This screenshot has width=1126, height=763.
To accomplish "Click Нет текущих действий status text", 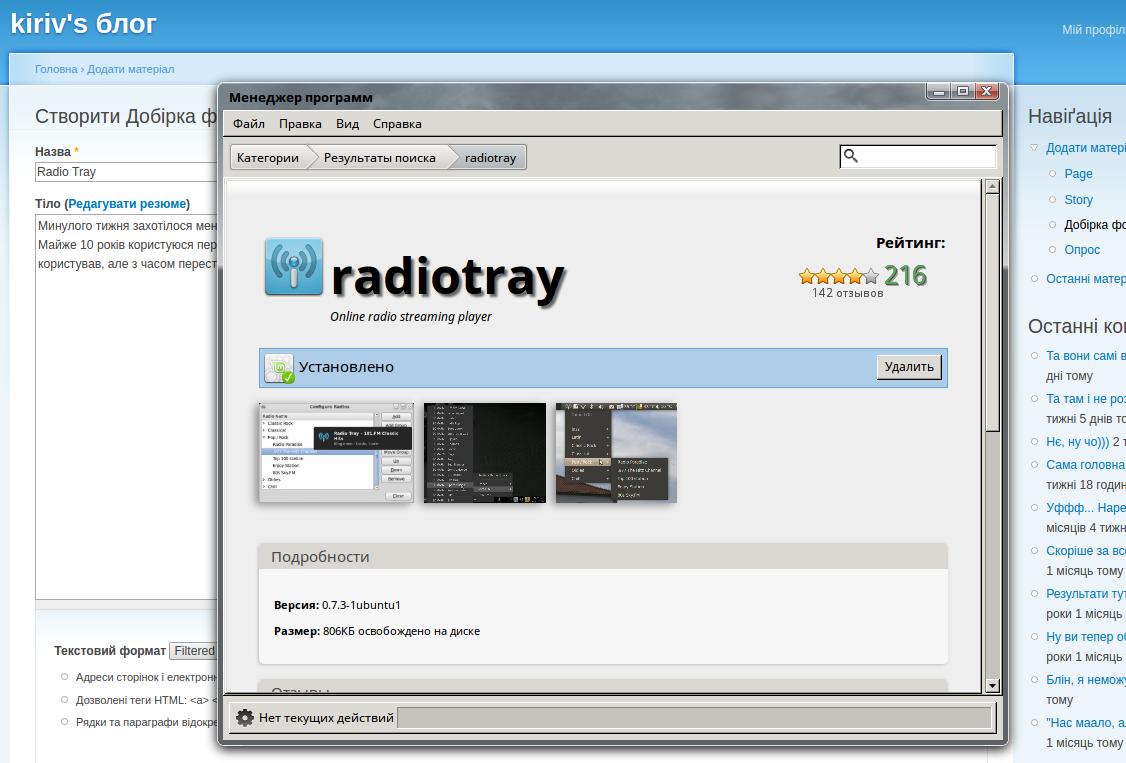I will (326, 718).
